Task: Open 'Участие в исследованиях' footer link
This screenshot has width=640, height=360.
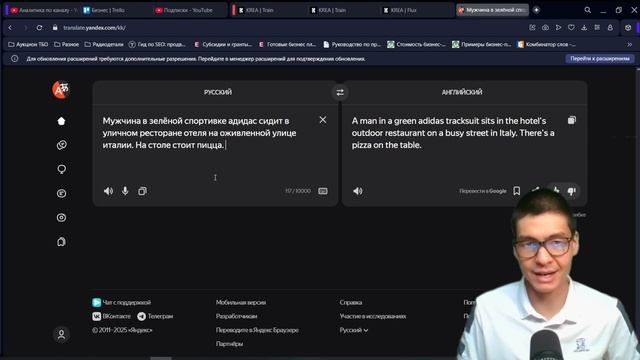Action: (373, 316)
